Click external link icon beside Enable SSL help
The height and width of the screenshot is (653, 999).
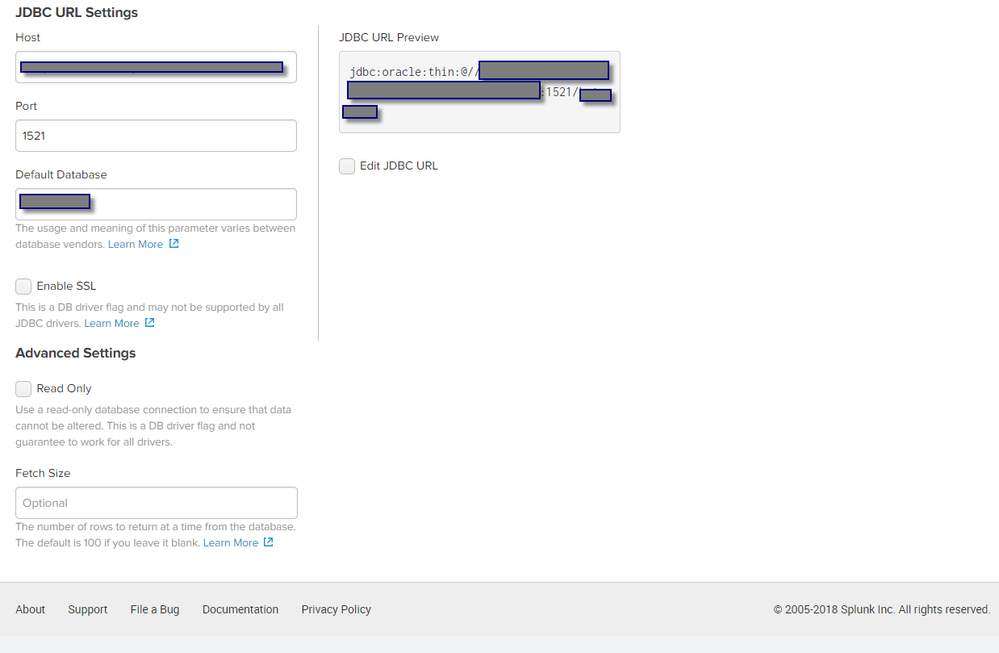[150, 323]
